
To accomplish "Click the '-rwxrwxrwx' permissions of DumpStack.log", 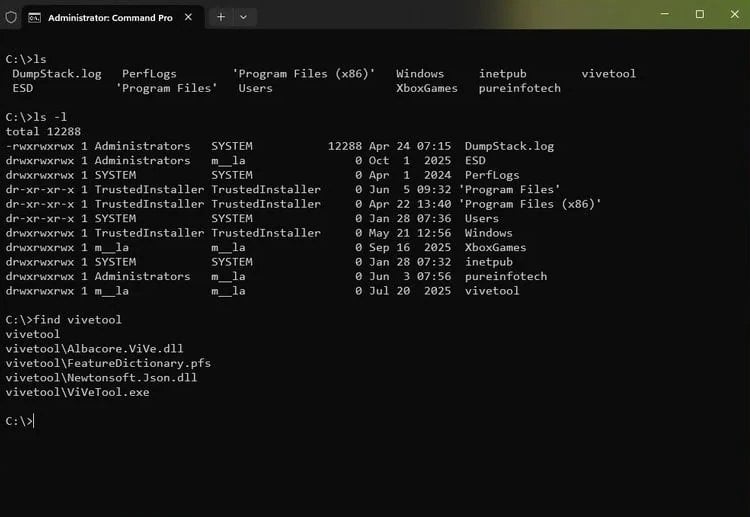I will [40, 146].
